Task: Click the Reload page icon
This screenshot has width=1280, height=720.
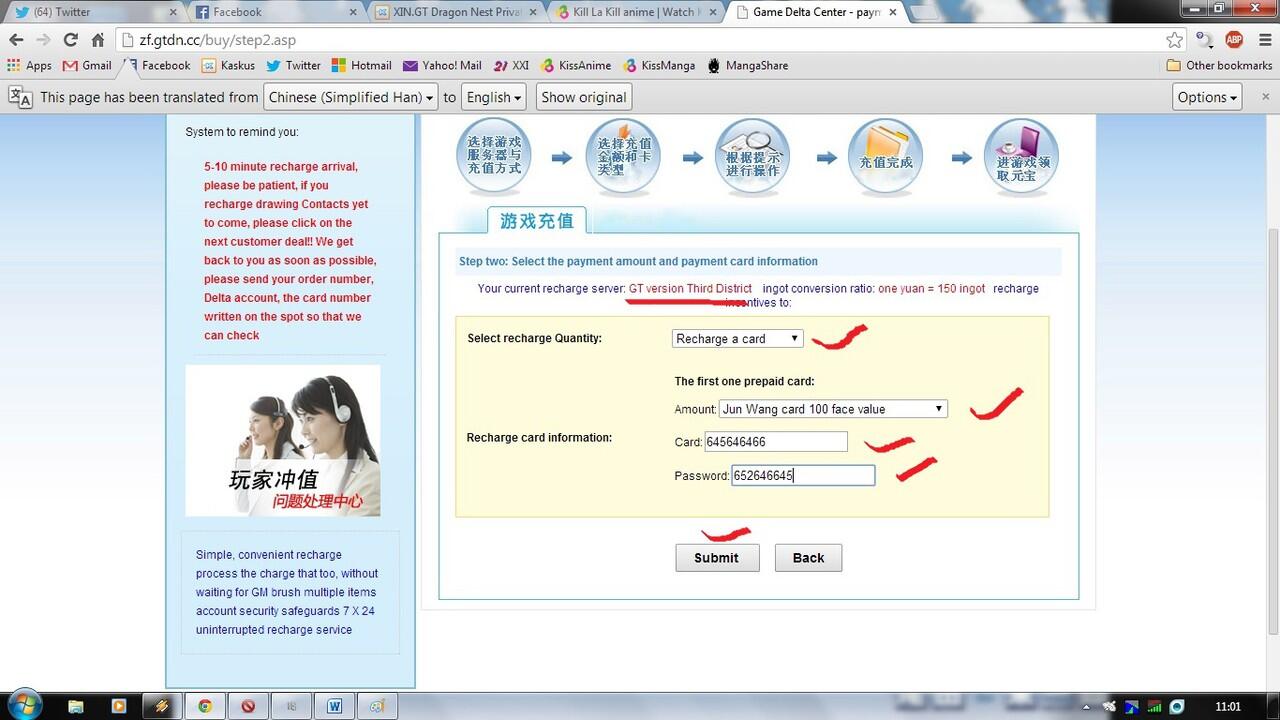Action: tap(69, 40)
